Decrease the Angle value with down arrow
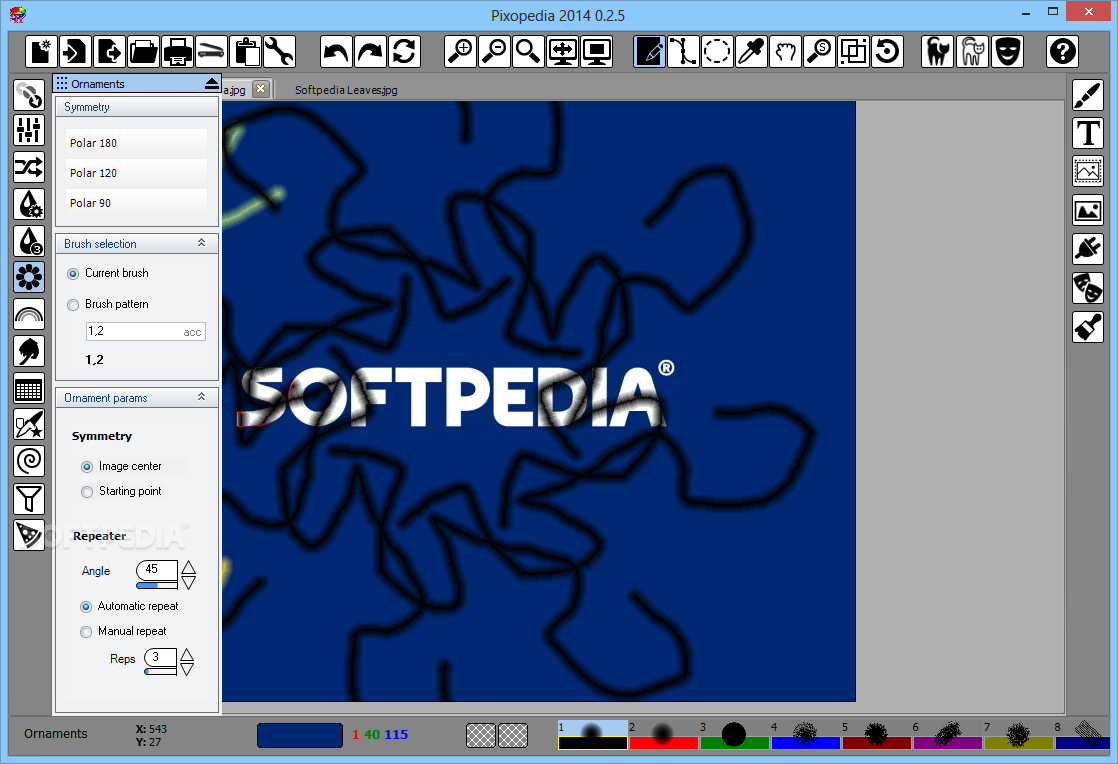This screenshot has width=1118, height=764. coord(188,583)
